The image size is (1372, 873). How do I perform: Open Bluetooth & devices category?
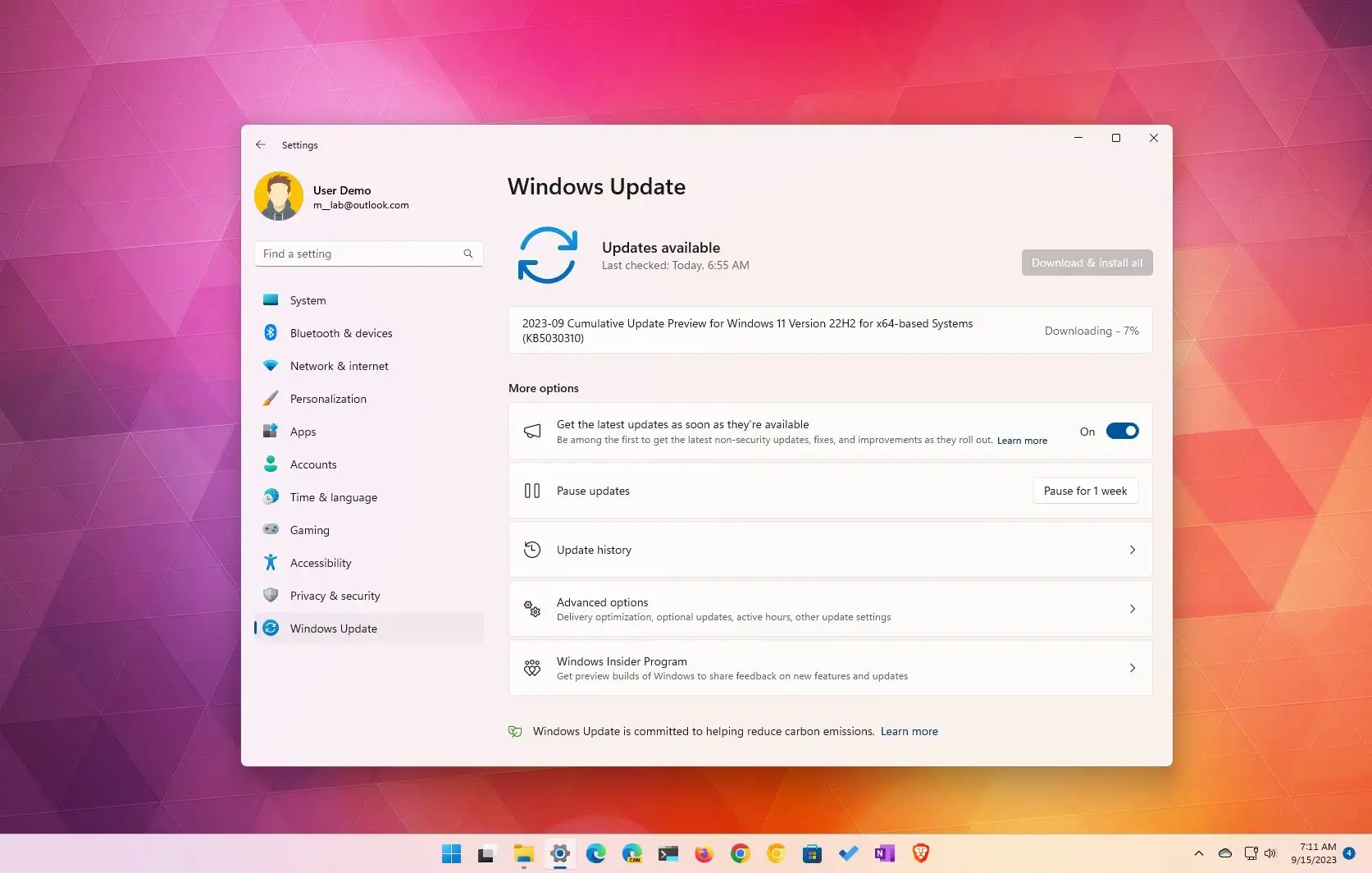(368, 333)
